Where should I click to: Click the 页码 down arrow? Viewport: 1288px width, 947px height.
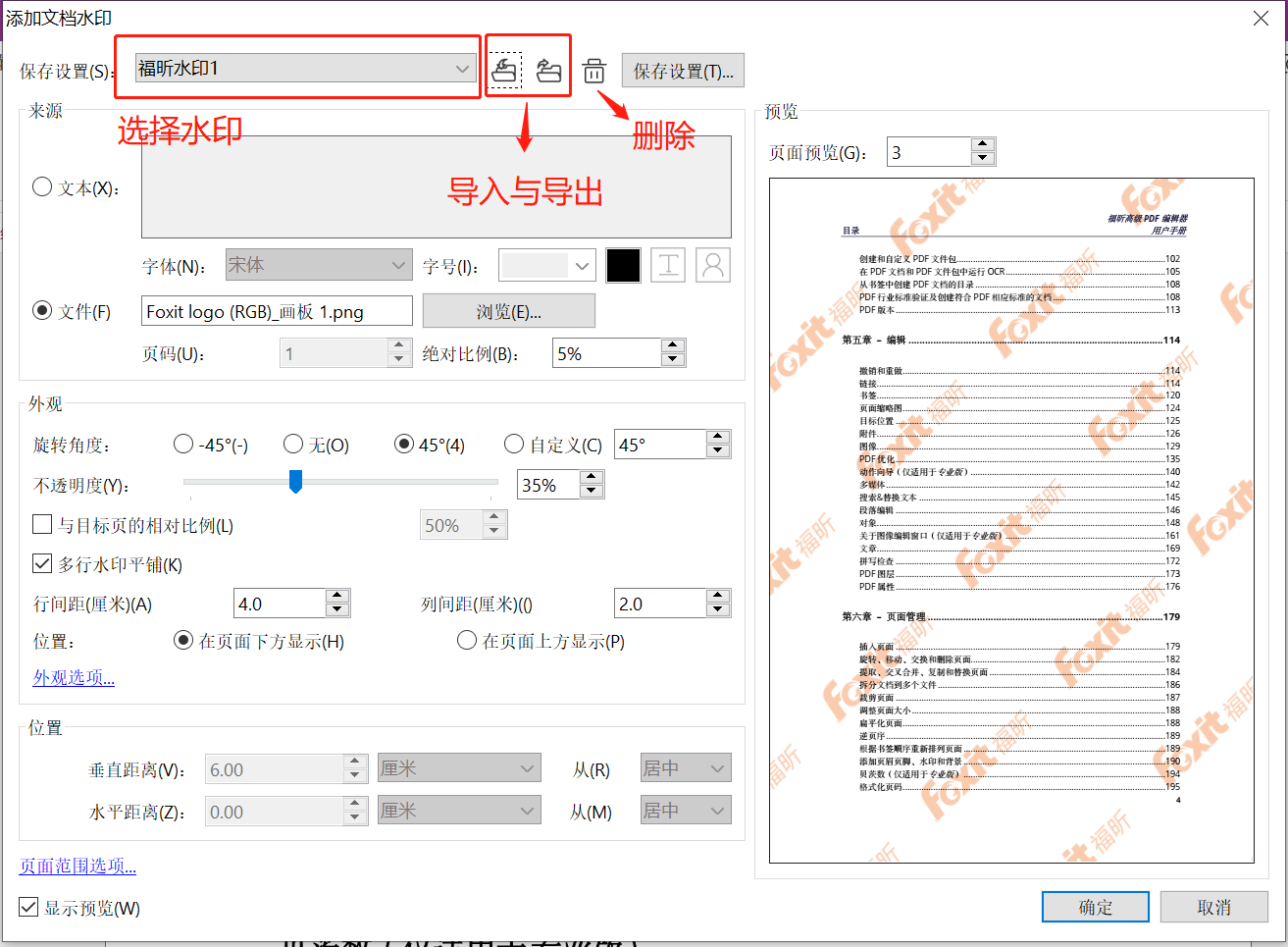pos(399,359)
